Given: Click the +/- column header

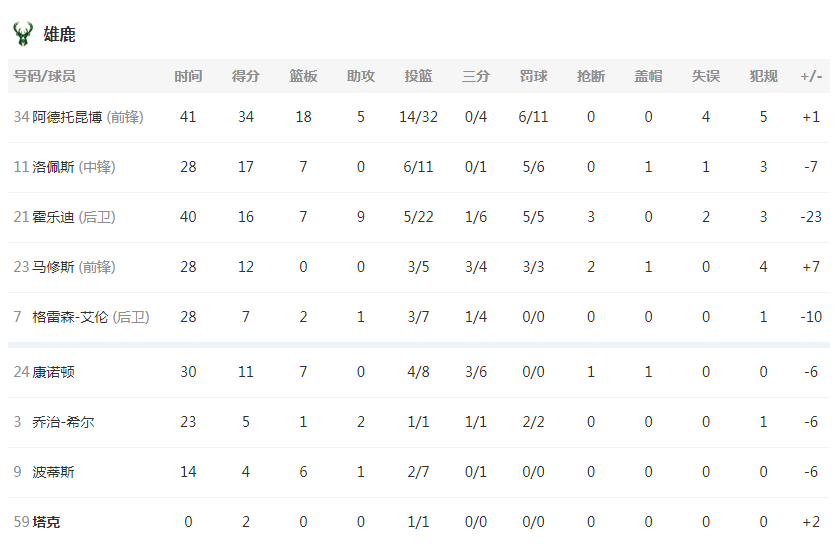Looking at the screenshot, I should (x=811, y=76).
